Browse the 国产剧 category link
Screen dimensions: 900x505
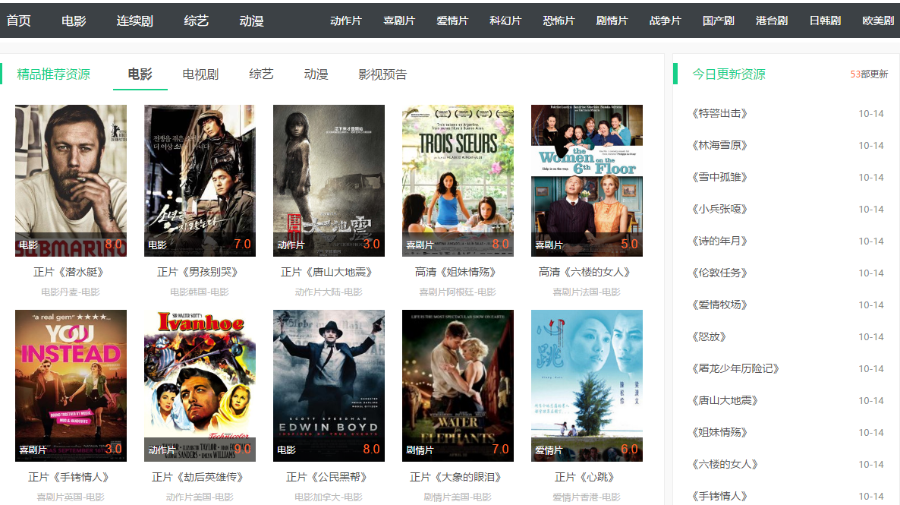[x=719, y=21]
